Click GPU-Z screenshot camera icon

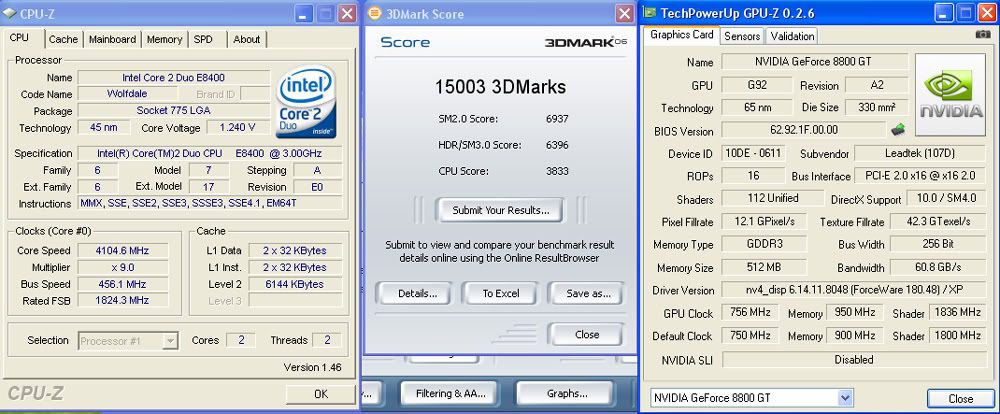click(983, 34)
